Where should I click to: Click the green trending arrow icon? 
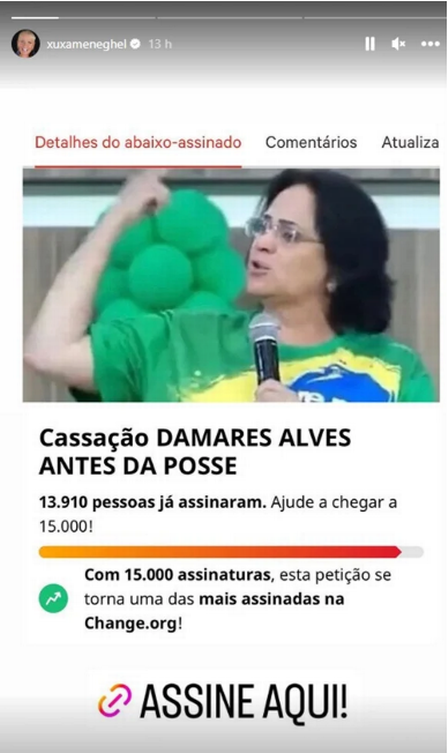coord(53,598)
